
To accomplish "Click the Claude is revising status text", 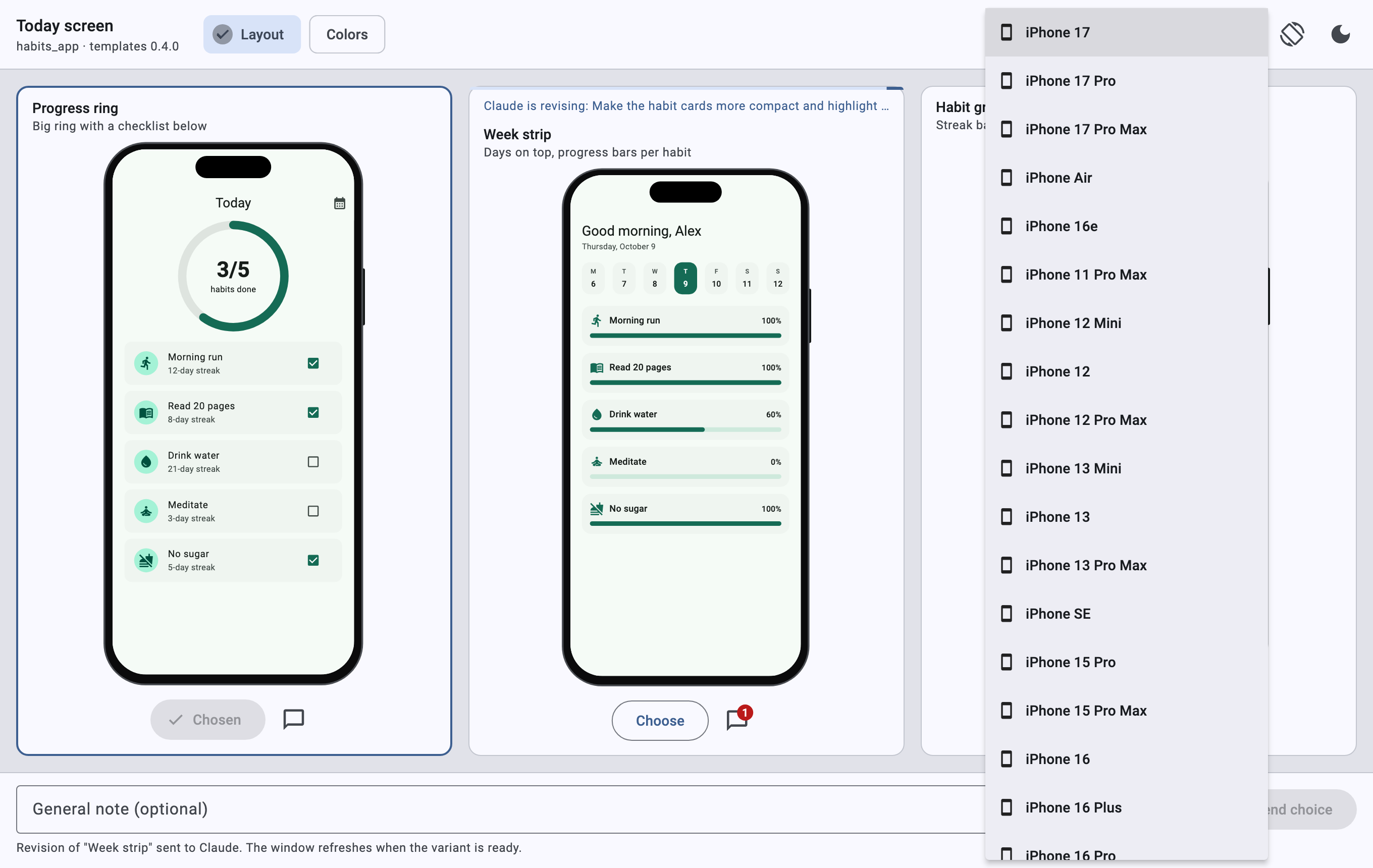I will pyautogui.click(x=686, y=106).
